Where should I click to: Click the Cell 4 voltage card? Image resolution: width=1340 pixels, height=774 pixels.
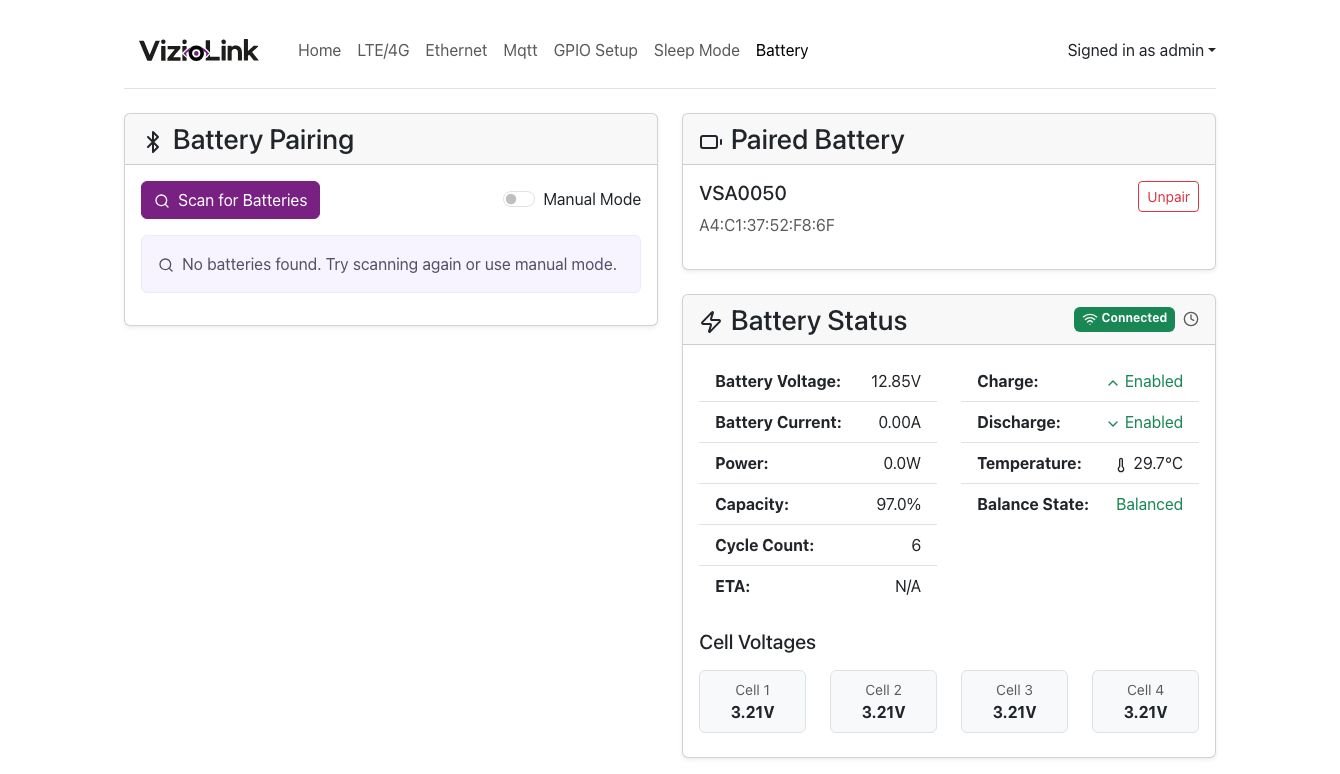click(1145, 701)
